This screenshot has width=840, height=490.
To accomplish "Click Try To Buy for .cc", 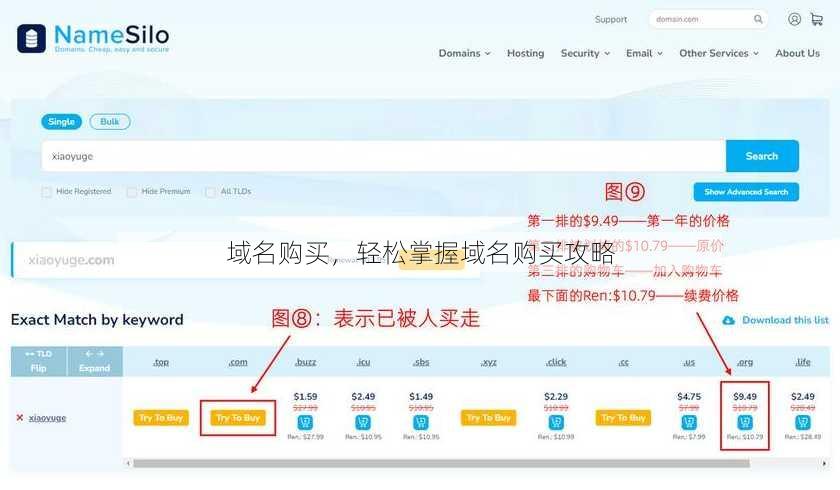I will click(624, 418).
